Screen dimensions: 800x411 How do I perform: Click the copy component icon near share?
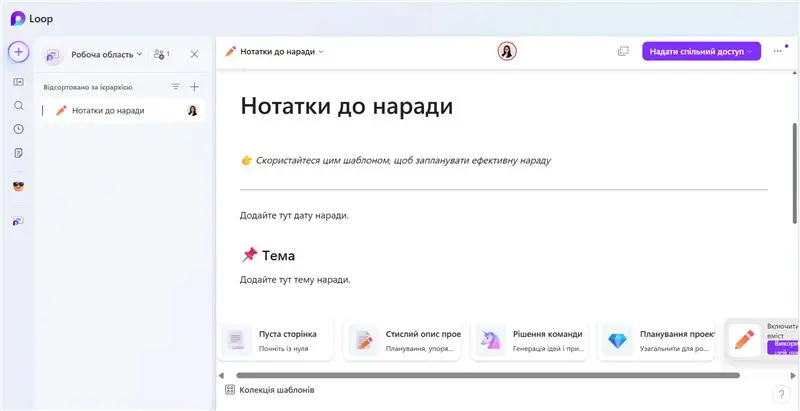(622, 51)
